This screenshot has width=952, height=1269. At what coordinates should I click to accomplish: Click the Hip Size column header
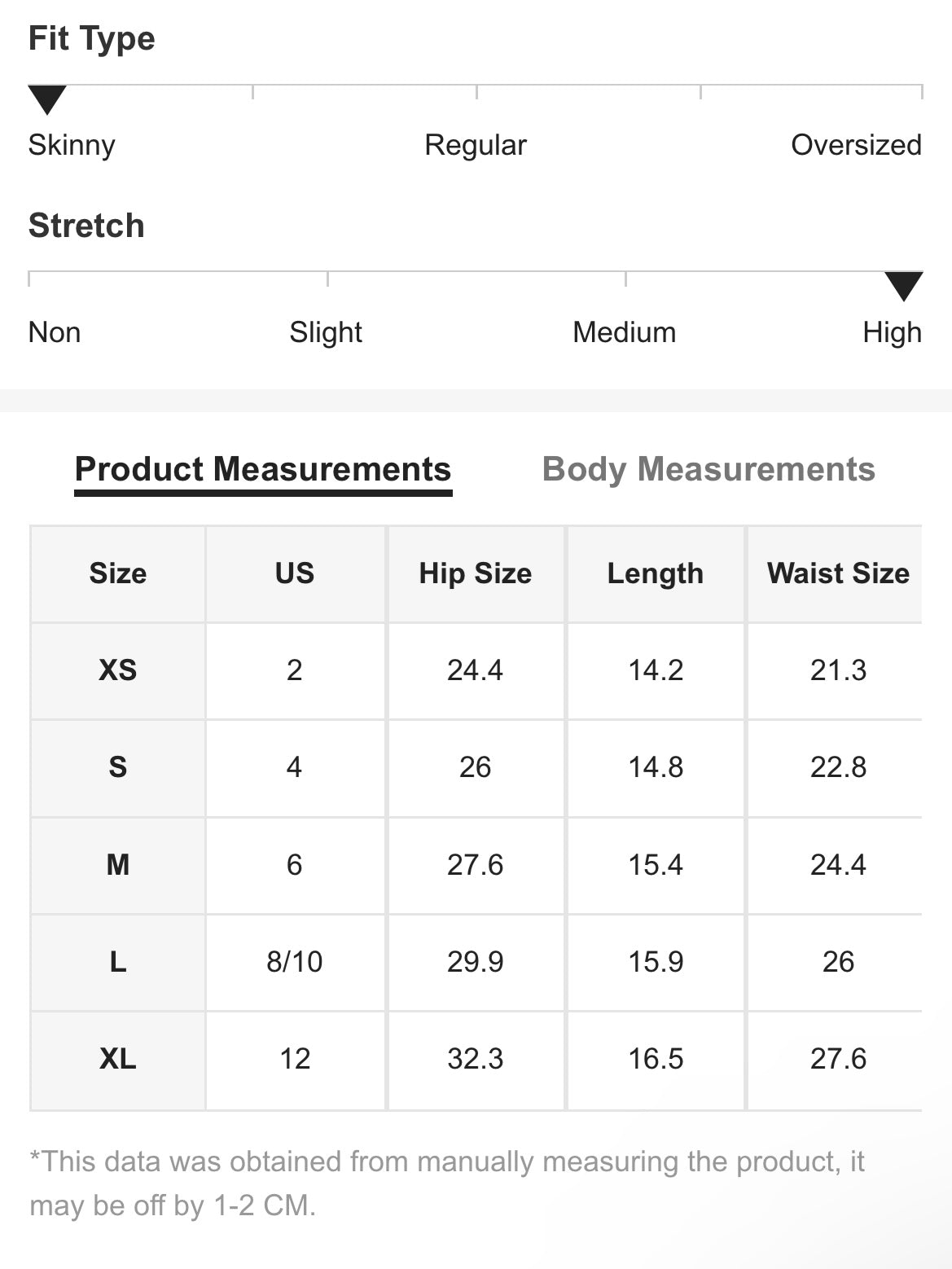[476, 573]
